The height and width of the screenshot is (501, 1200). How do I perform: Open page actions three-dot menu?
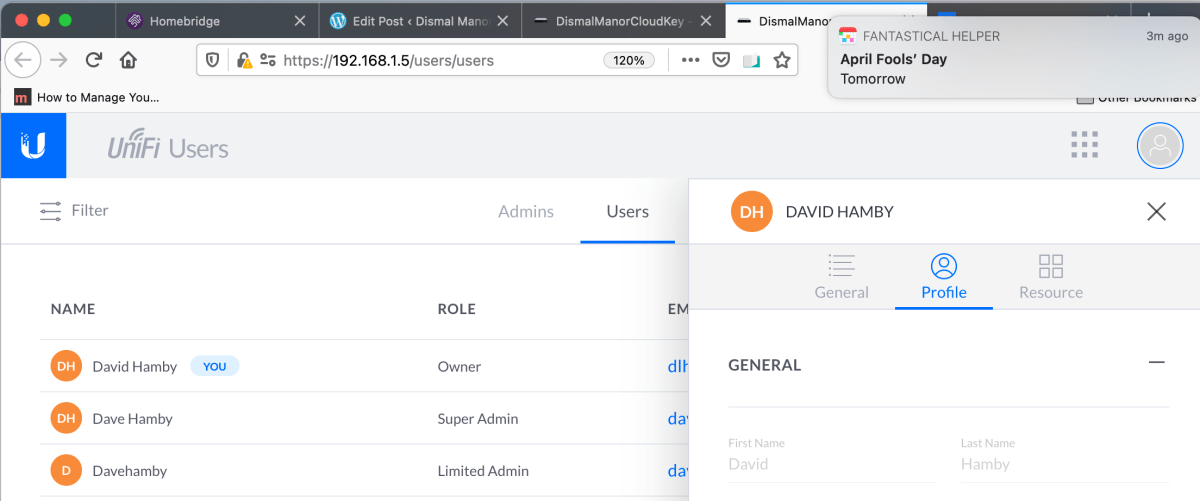coord(690,60)
